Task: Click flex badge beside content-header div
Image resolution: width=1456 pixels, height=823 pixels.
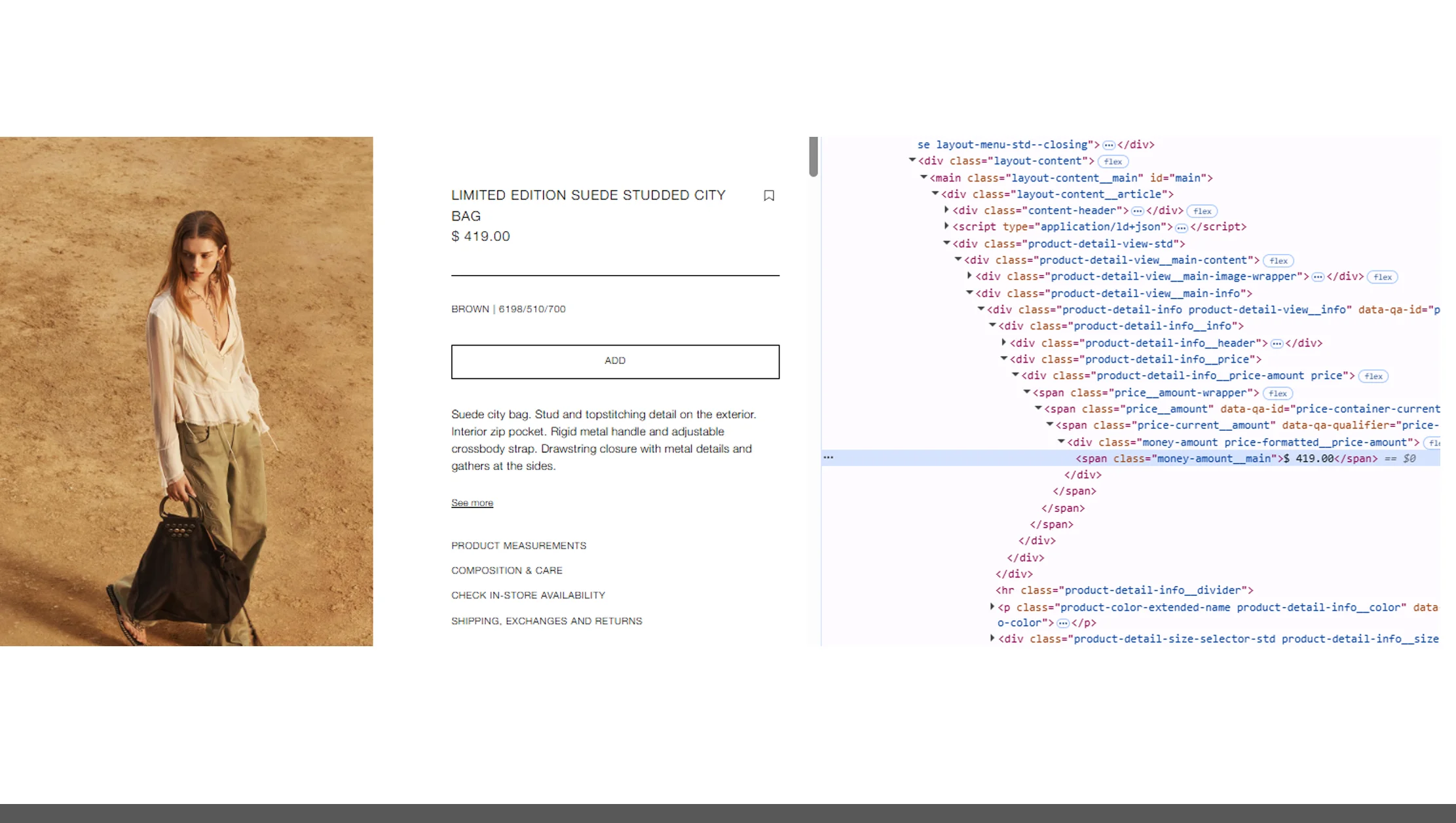Action: click(x=1203, y=211)
